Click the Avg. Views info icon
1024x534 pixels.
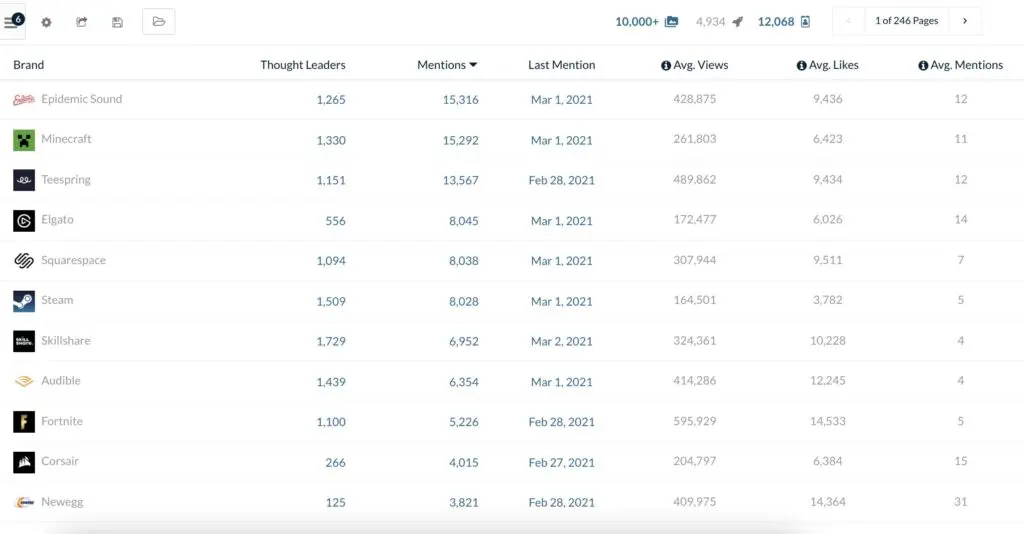(x=666, y=66)
